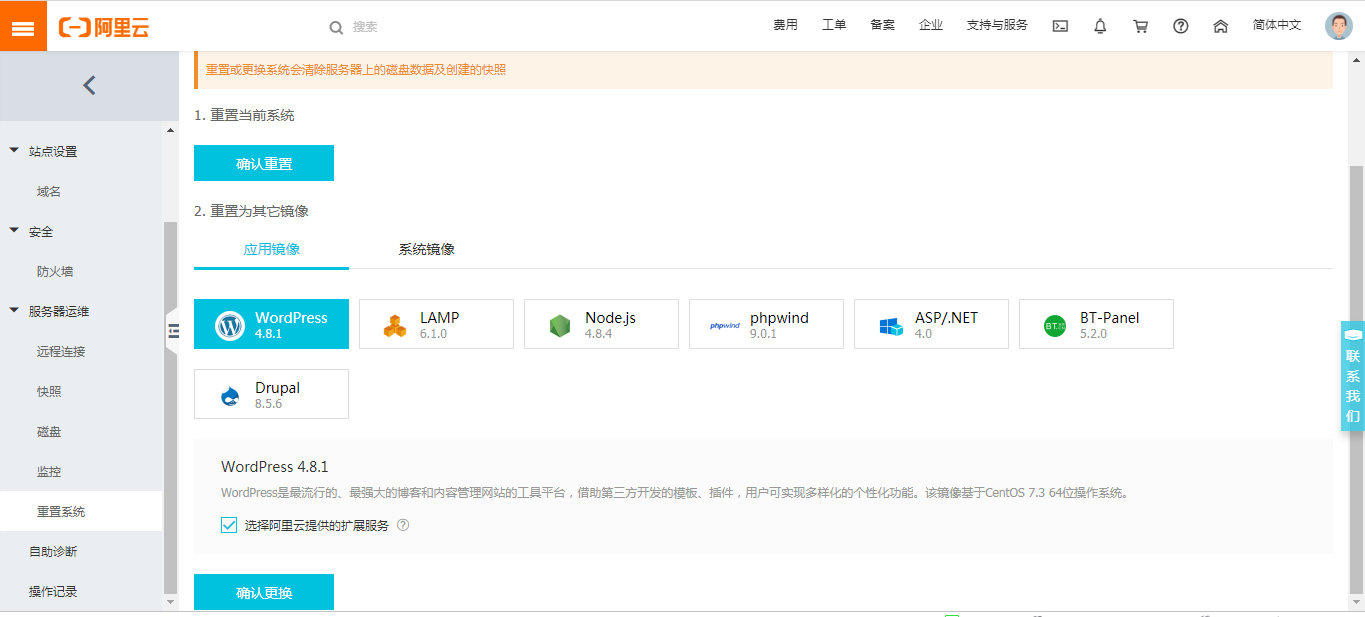
Task: Click the search magnifier icon
Action: pyautogui.click(x=336, y=27)
